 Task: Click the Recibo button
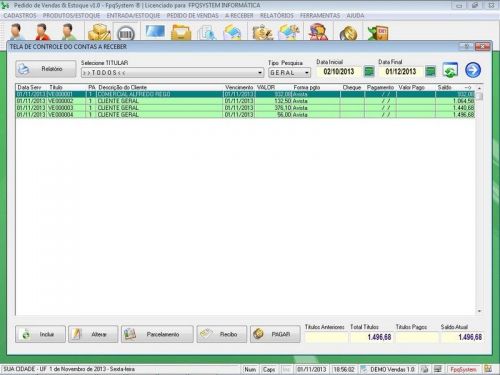point(222,334)
